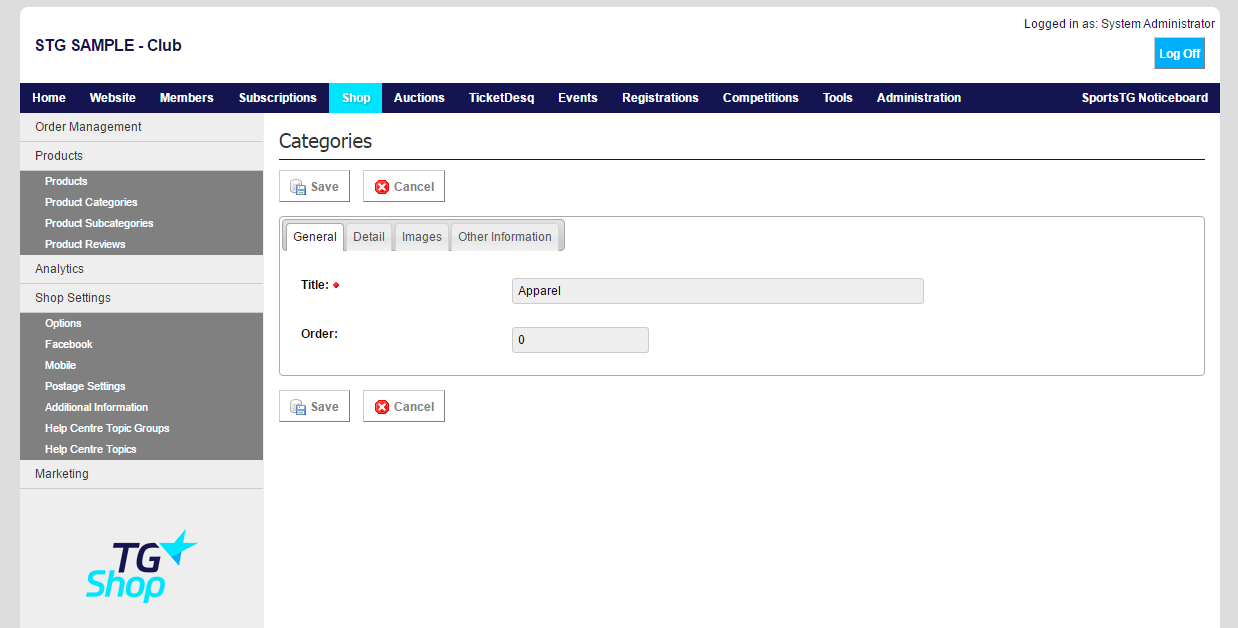Open the Website menu
Screen dimensions: 1238x628
coord(113,98)
